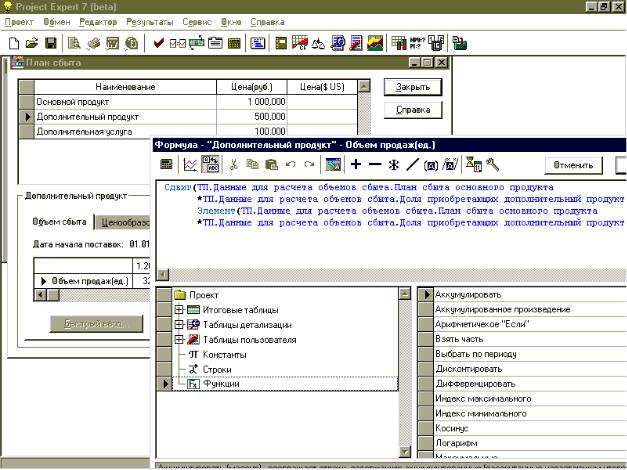The height and width of the screenshot is (470, 627).
Task: Insert division slash operator
Action: 412,164
